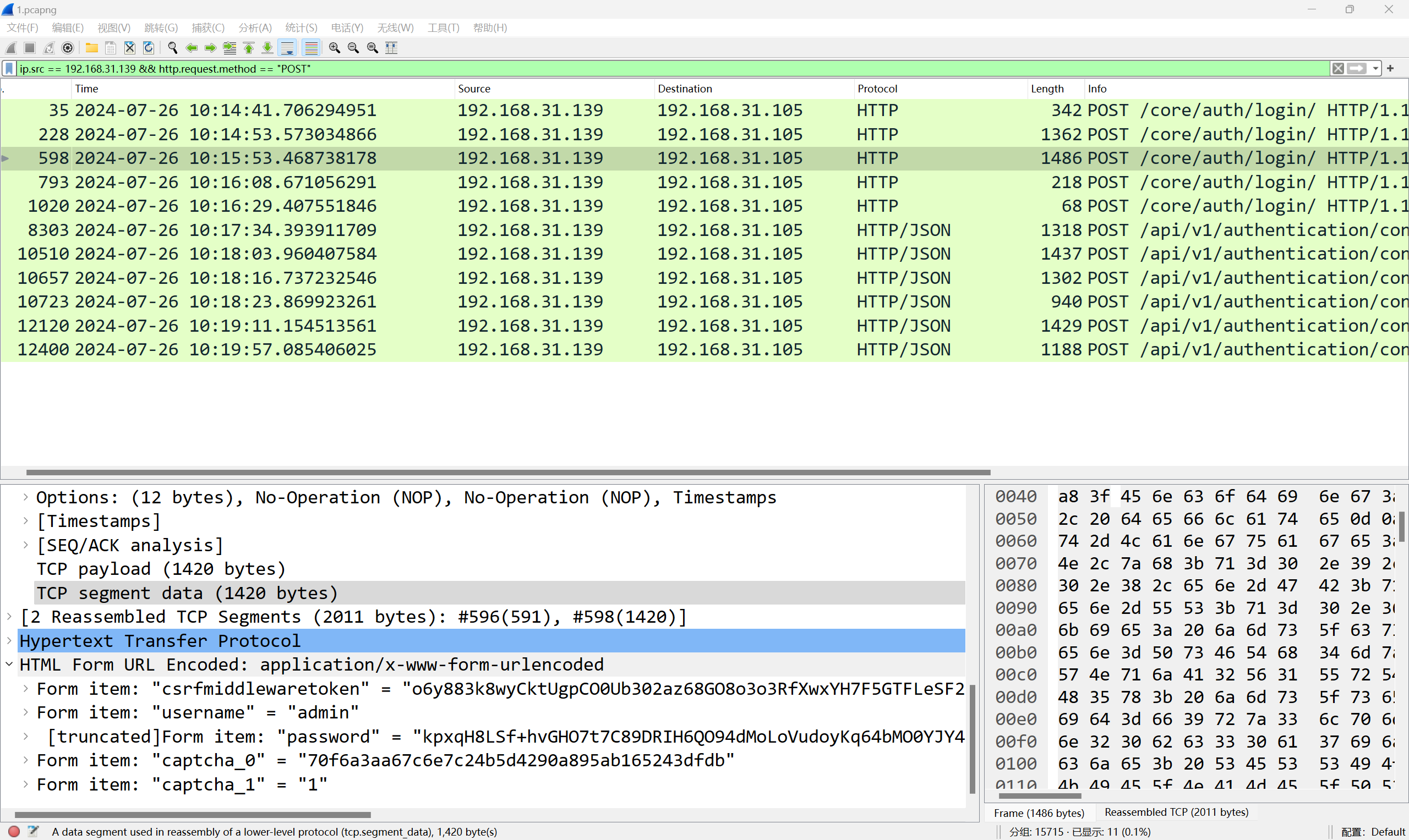Expand the csrfmiddlewaretoken form item

(25, 689)
